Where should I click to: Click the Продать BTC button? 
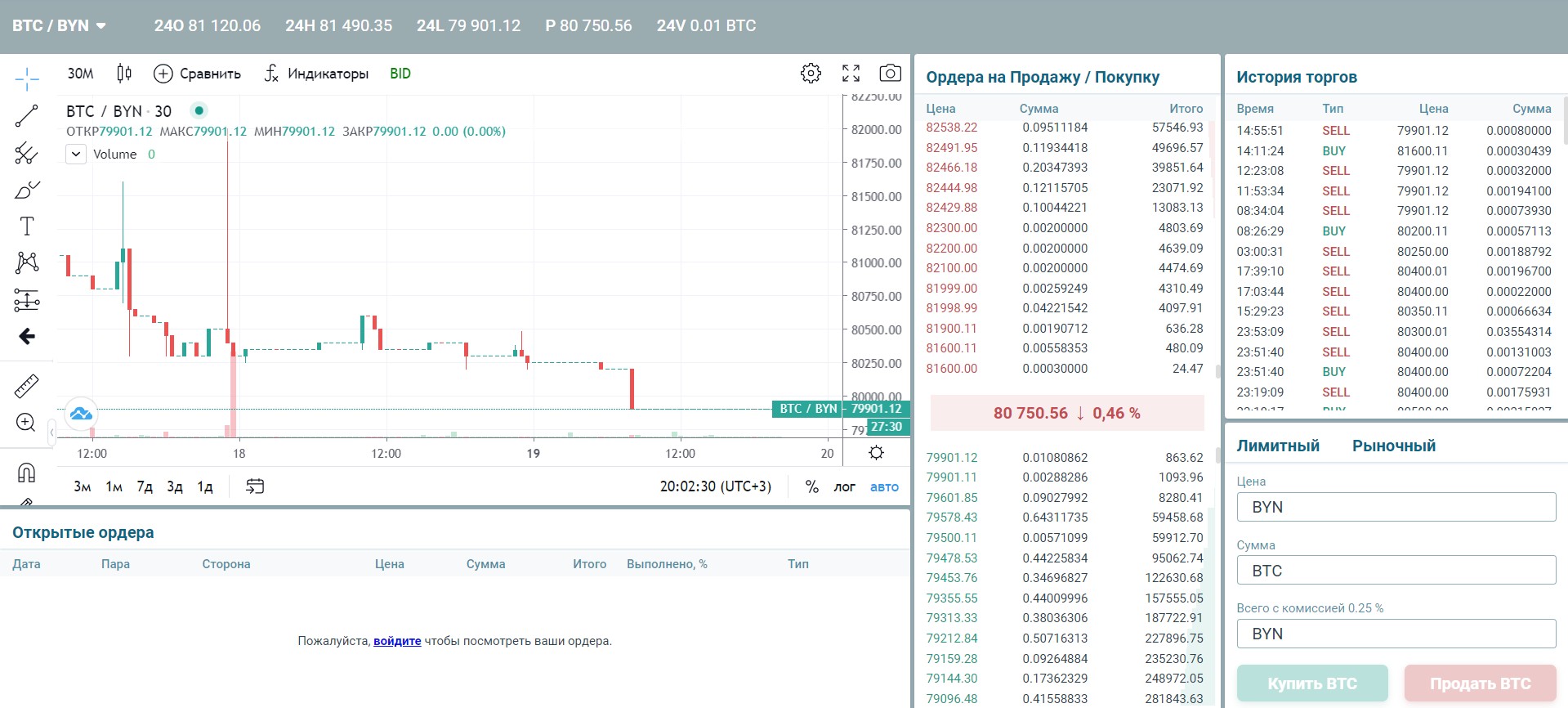point(1481,683)
